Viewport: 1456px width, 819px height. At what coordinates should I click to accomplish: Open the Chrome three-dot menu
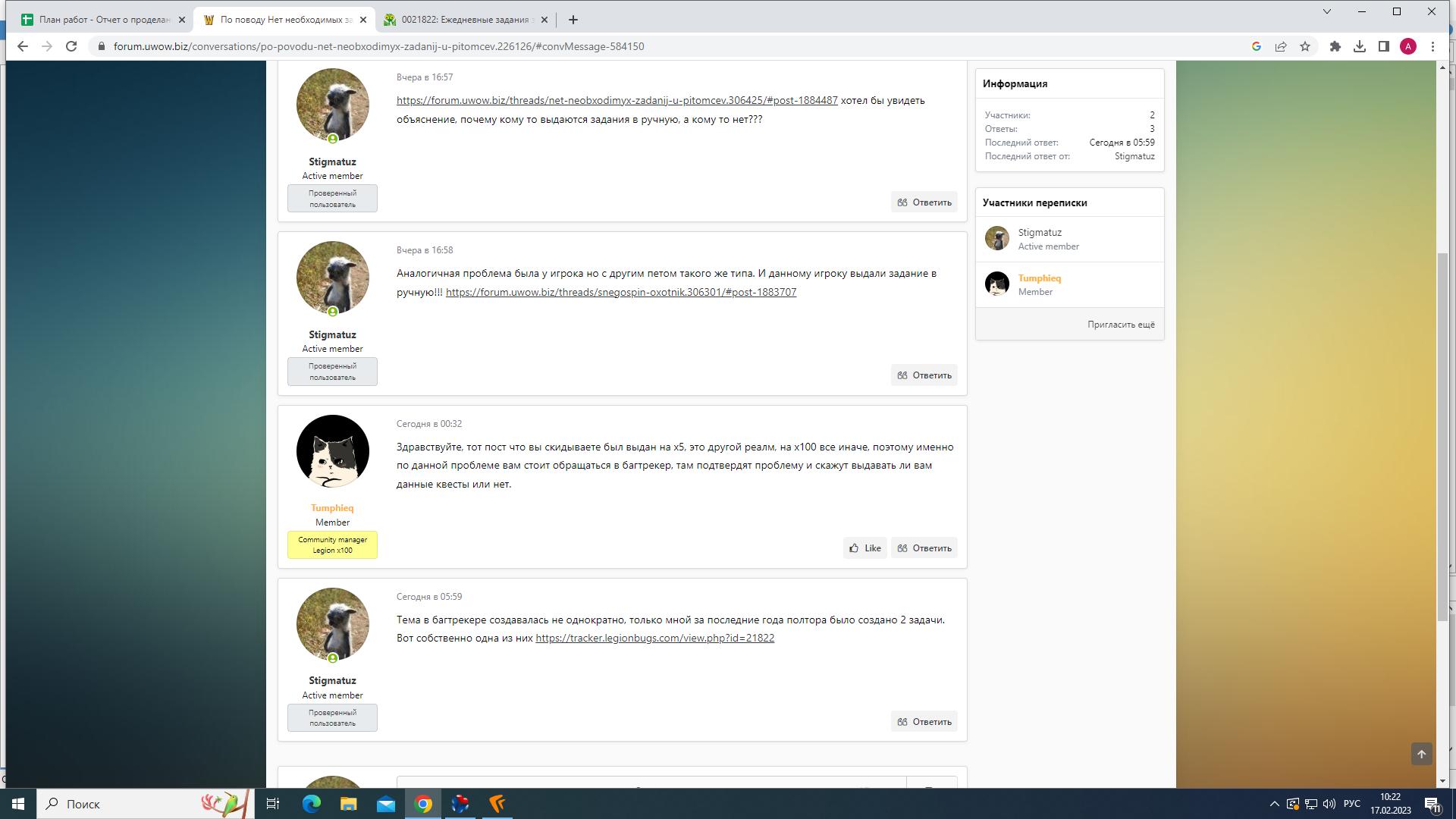[x=1432, y=46]
